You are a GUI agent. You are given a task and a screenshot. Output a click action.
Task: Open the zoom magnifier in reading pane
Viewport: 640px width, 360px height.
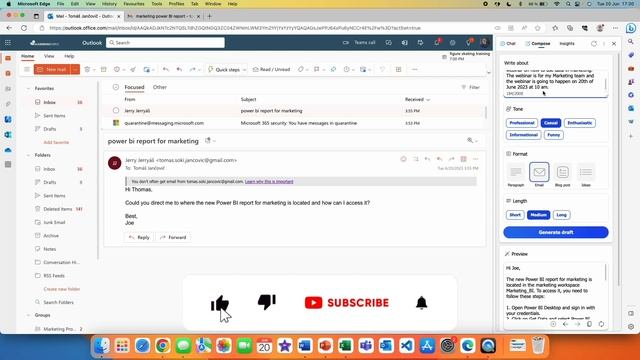[470, 140]
